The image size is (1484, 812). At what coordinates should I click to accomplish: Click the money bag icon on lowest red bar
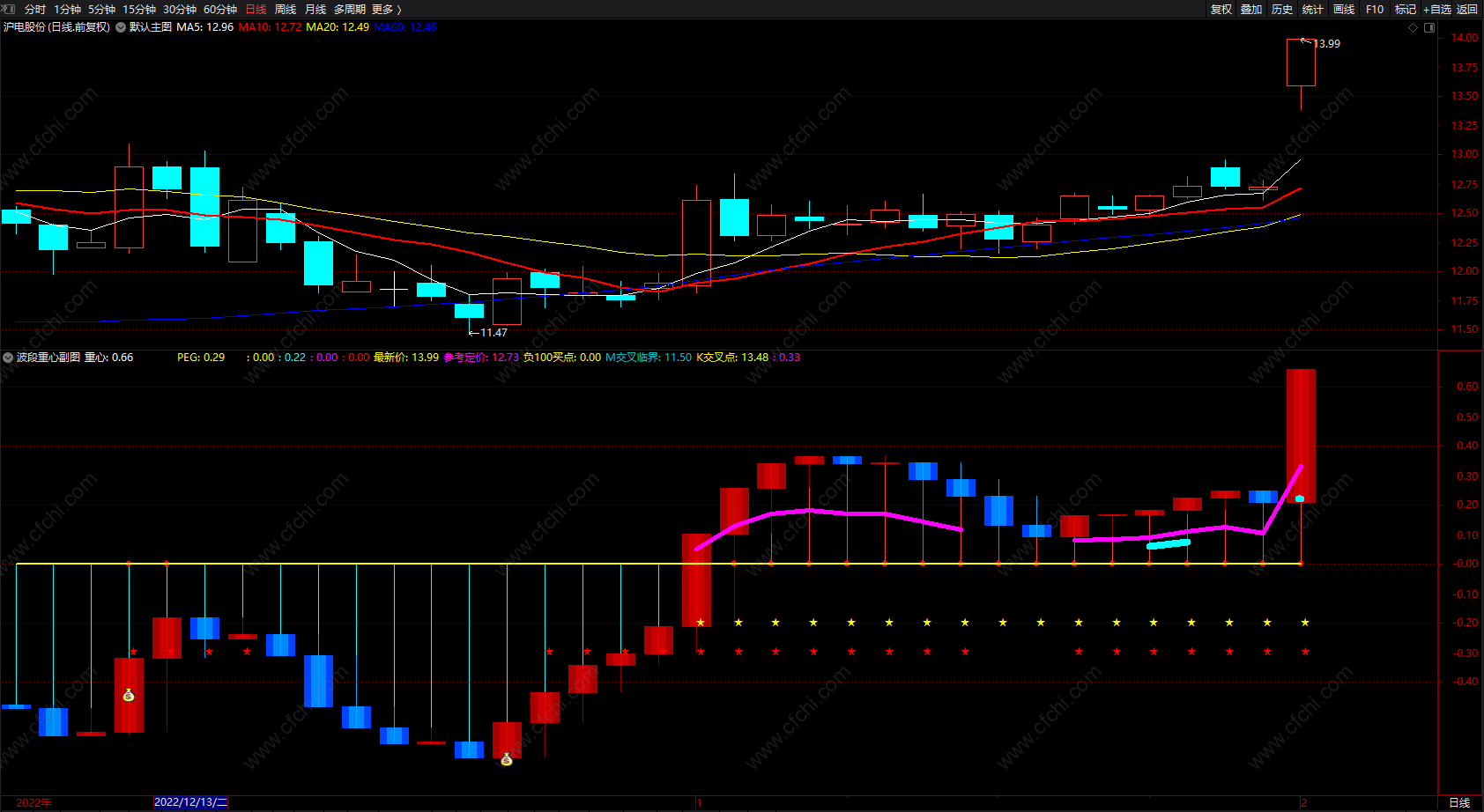point(507,759)
